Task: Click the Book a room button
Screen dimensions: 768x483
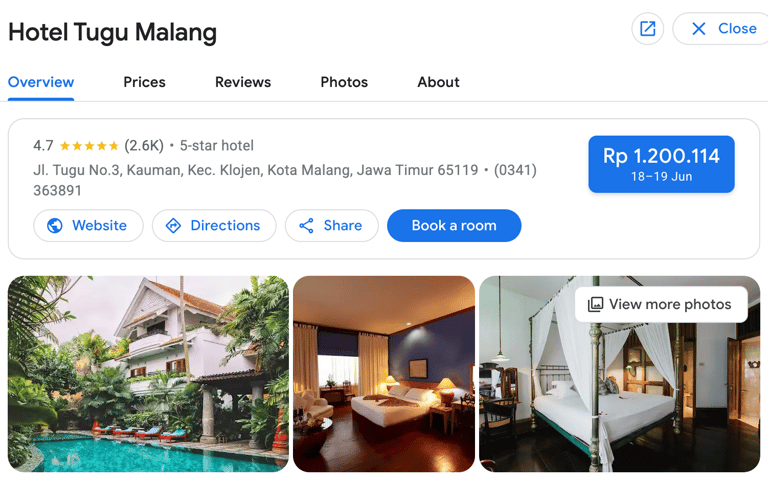Action: (x=454, y=225)
